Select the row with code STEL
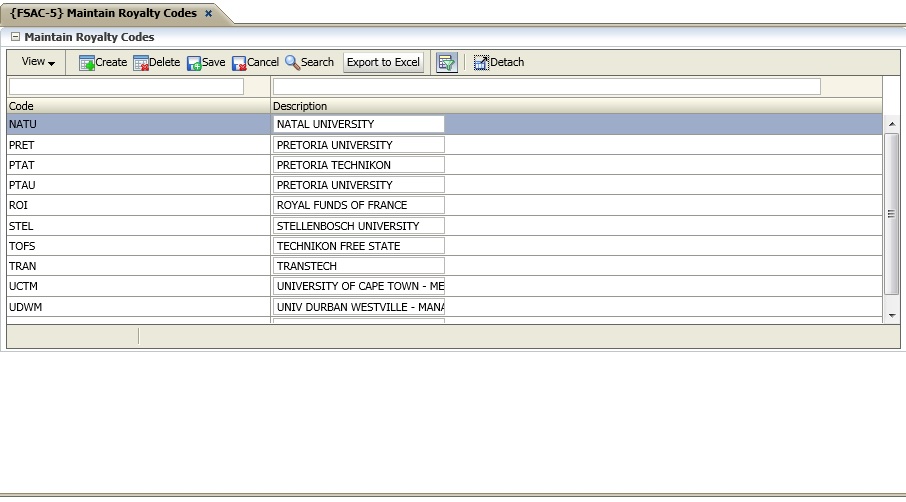This screenshot has width=906, height=502. point(138,226)
